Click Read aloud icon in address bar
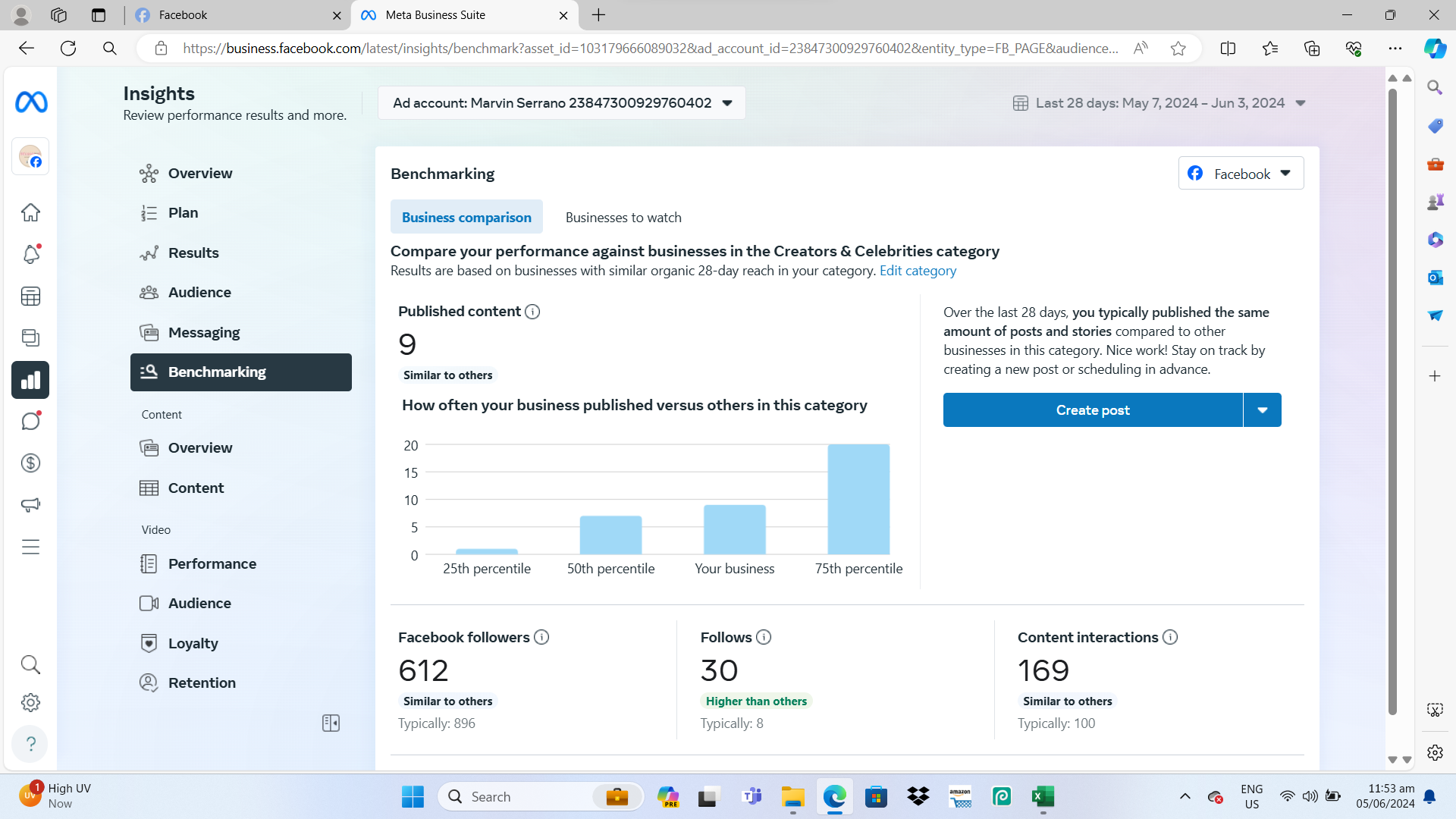Viewport: 1456px width, 819px height. tap(1141, 49)
